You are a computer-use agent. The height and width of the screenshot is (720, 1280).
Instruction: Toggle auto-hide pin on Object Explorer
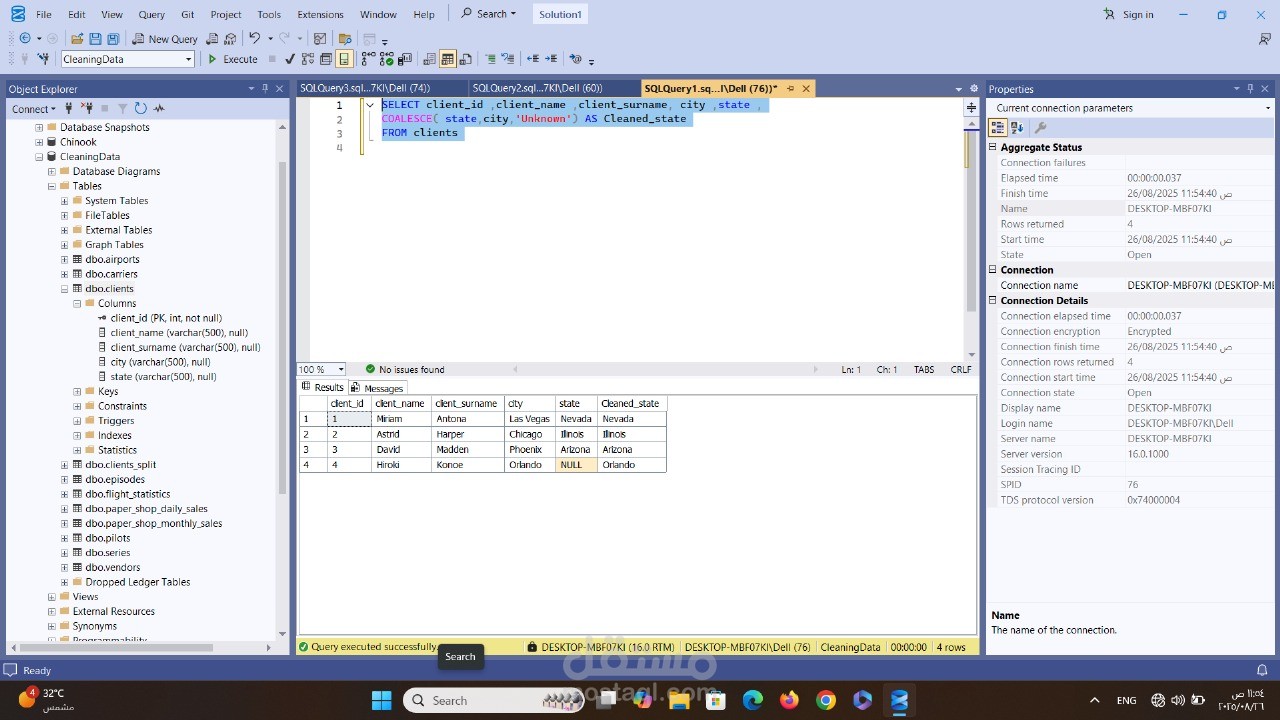(265, 88)
